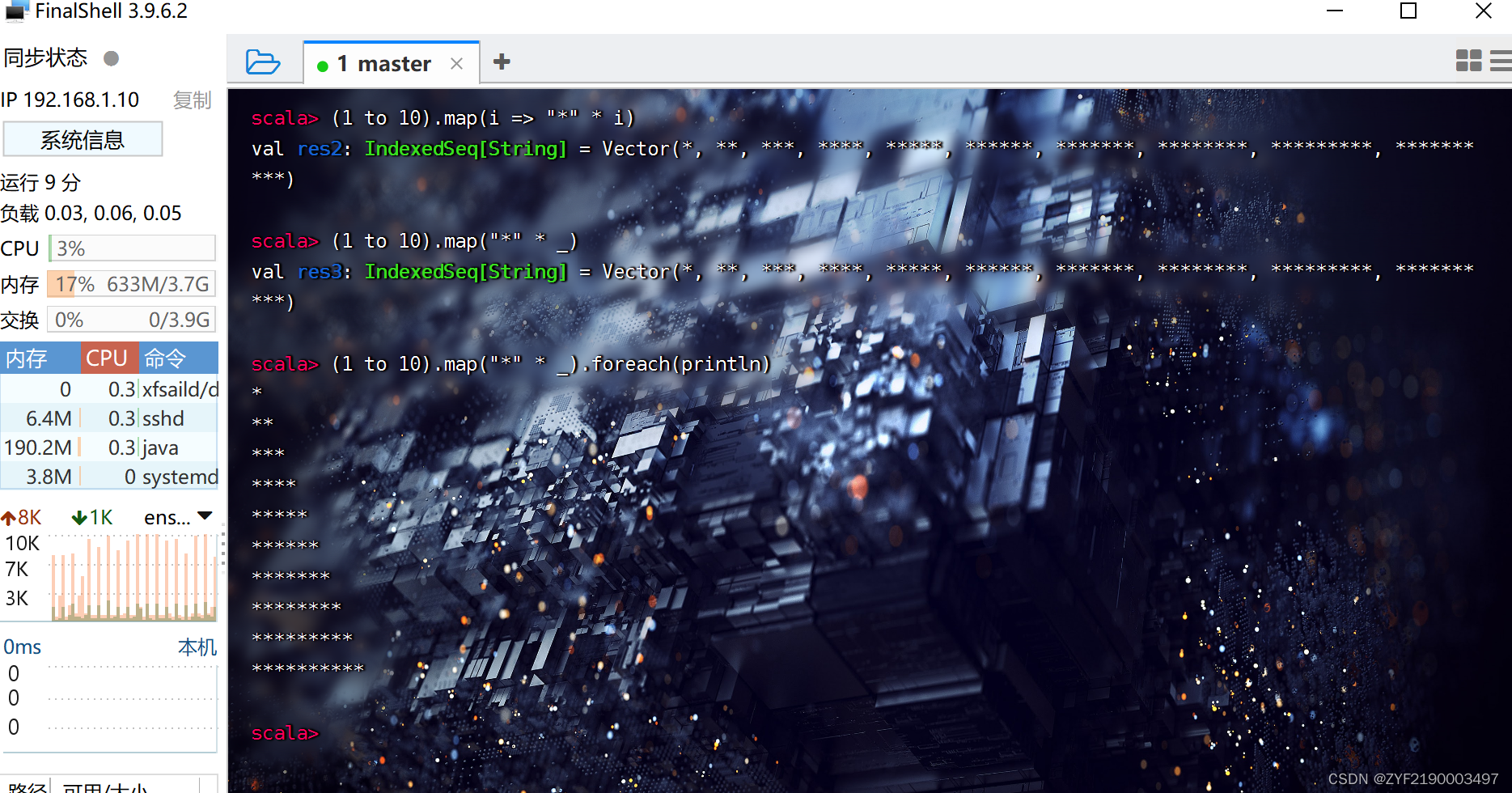Click the green connection status dot
The image size is (1512, 793).
[x=323, y=66]
